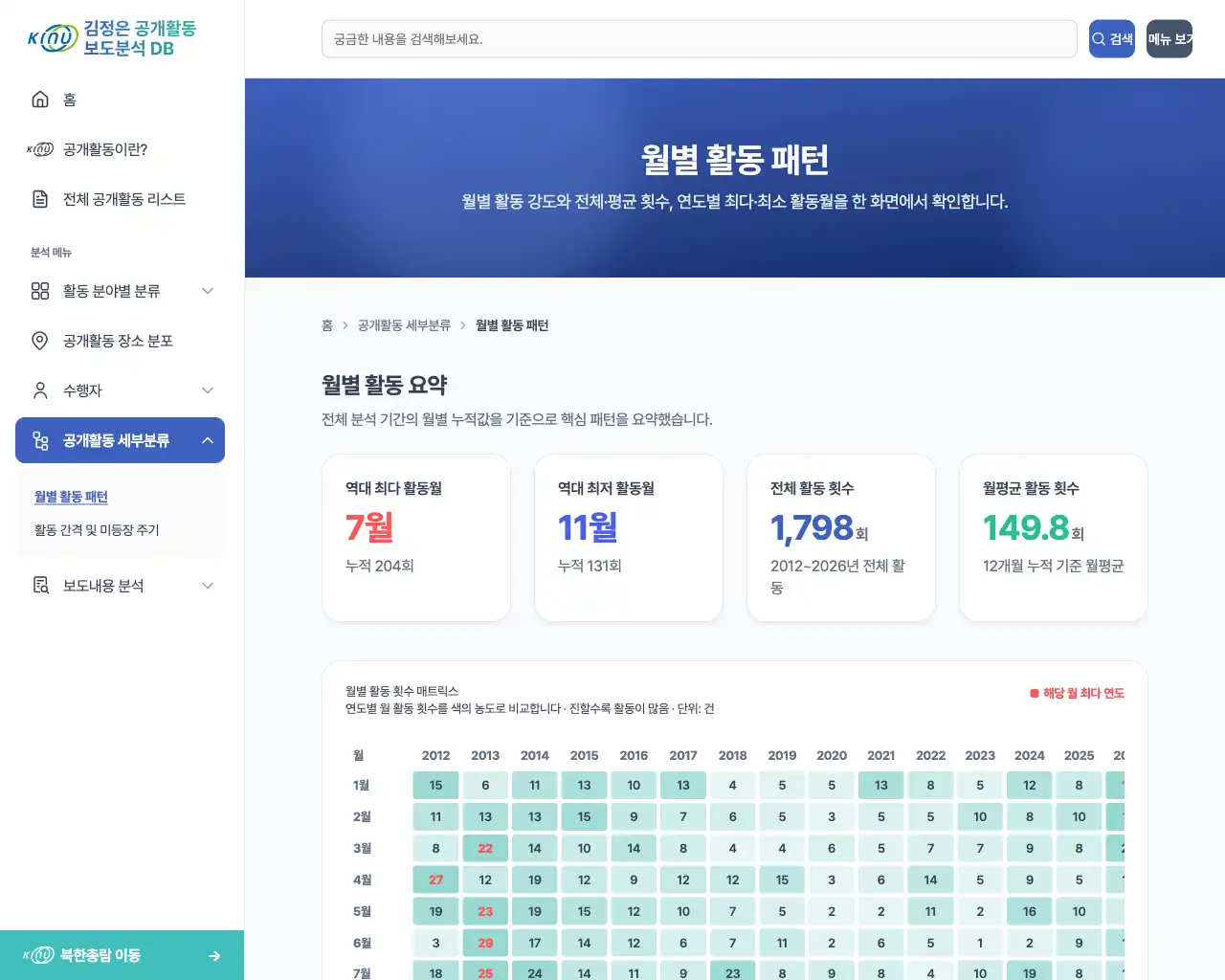Open 공개활동이란? menu item
Viewport: 1225px width, 980px height.
point(120,149)
